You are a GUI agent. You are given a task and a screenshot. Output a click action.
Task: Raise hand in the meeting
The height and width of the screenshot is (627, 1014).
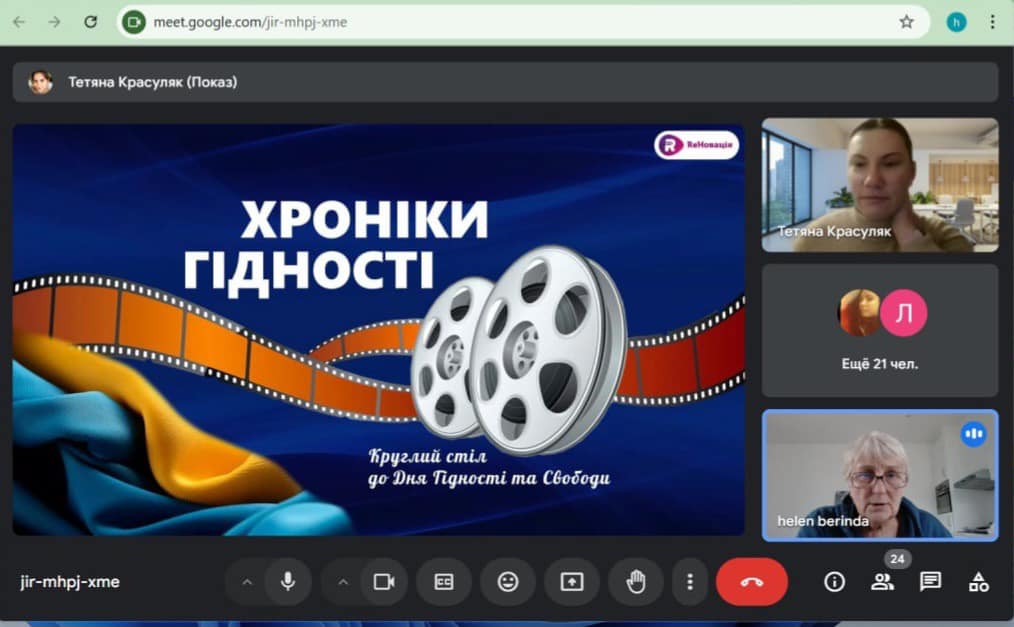(x=636, y=582)
